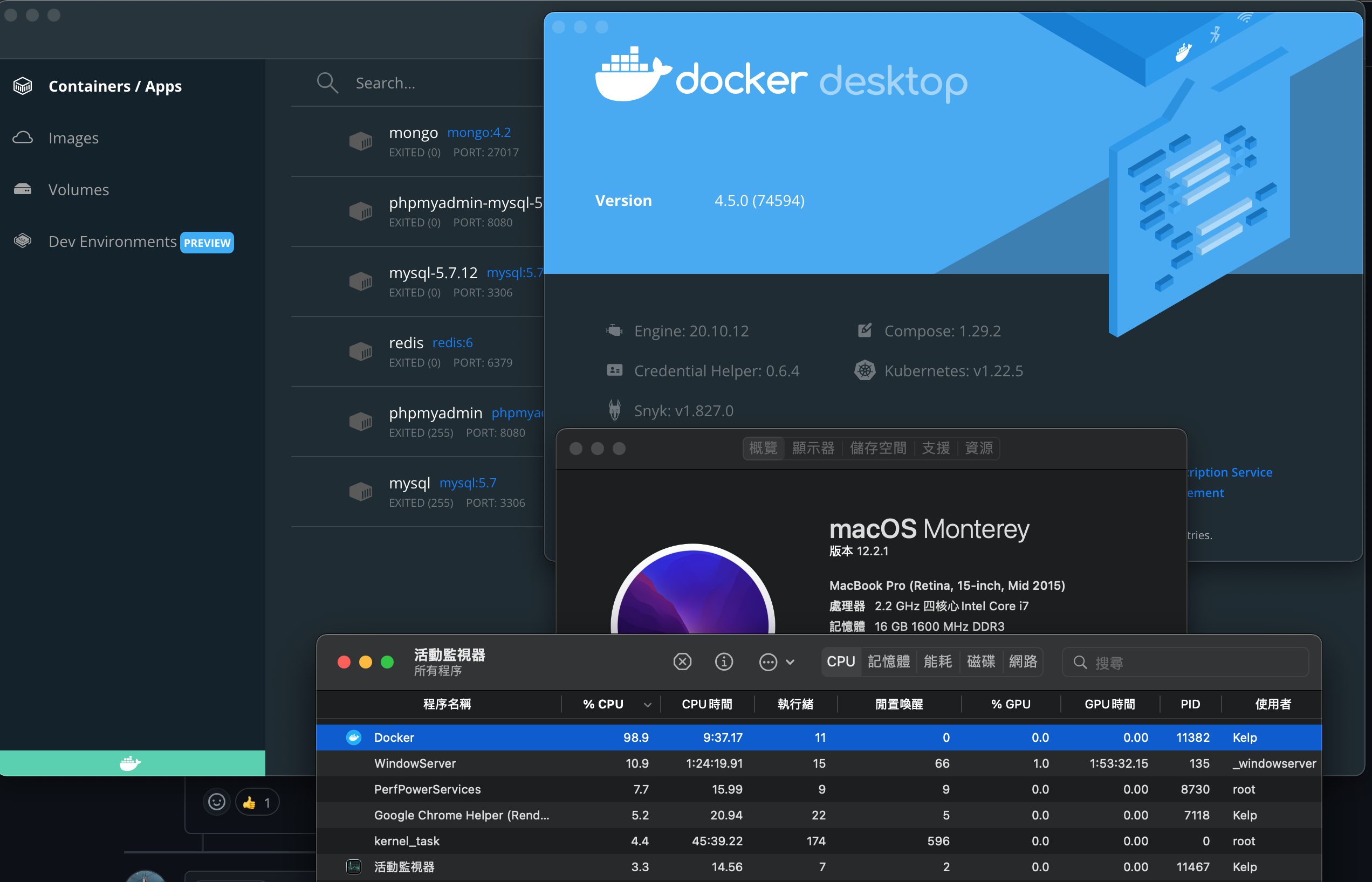This screenshot has height=882, width=1372.
Task: Switch to the 儲存空間 tab in About window
Action: (x=878, y=449)
